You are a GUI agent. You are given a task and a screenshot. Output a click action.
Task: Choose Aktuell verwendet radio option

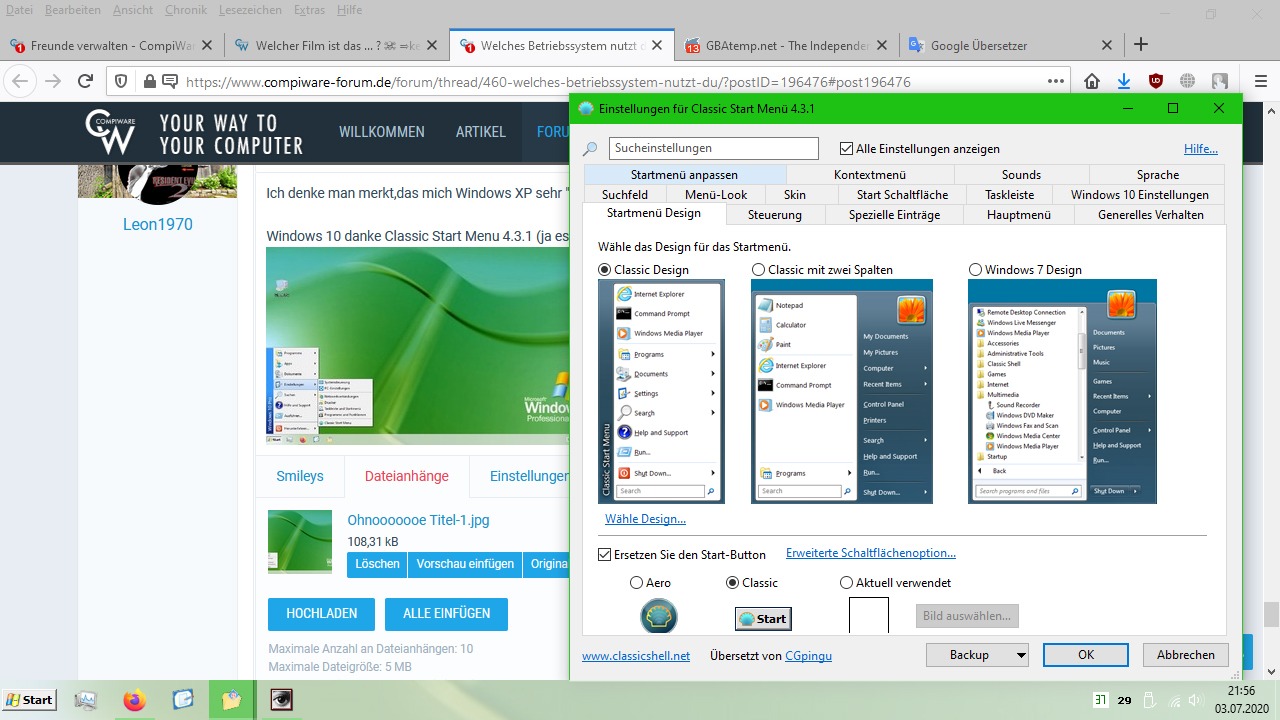(x=846, y=582)
